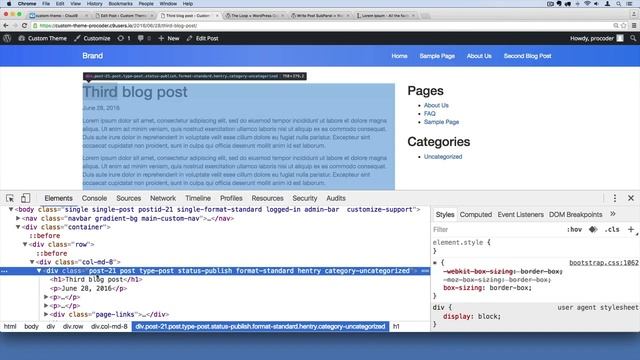Open About Us nav link
640x360 pixels.
coord(479,56)
